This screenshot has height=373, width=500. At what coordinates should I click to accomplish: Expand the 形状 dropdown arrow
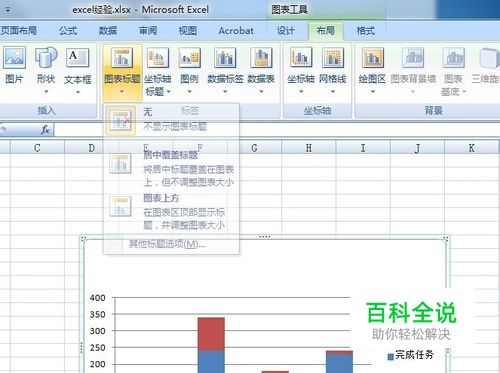click(46, 91)
